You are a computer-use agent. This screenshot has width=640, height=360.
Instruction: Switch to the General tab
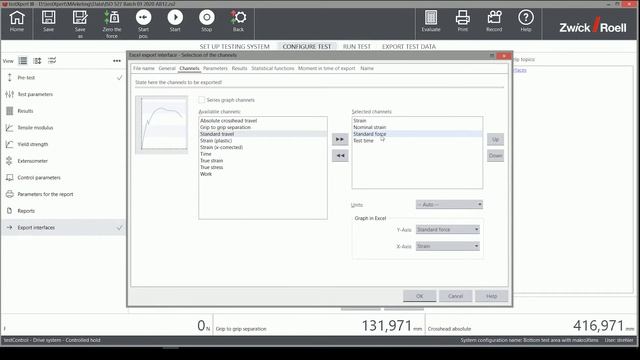pyautogui.click(x=167, y=68)
